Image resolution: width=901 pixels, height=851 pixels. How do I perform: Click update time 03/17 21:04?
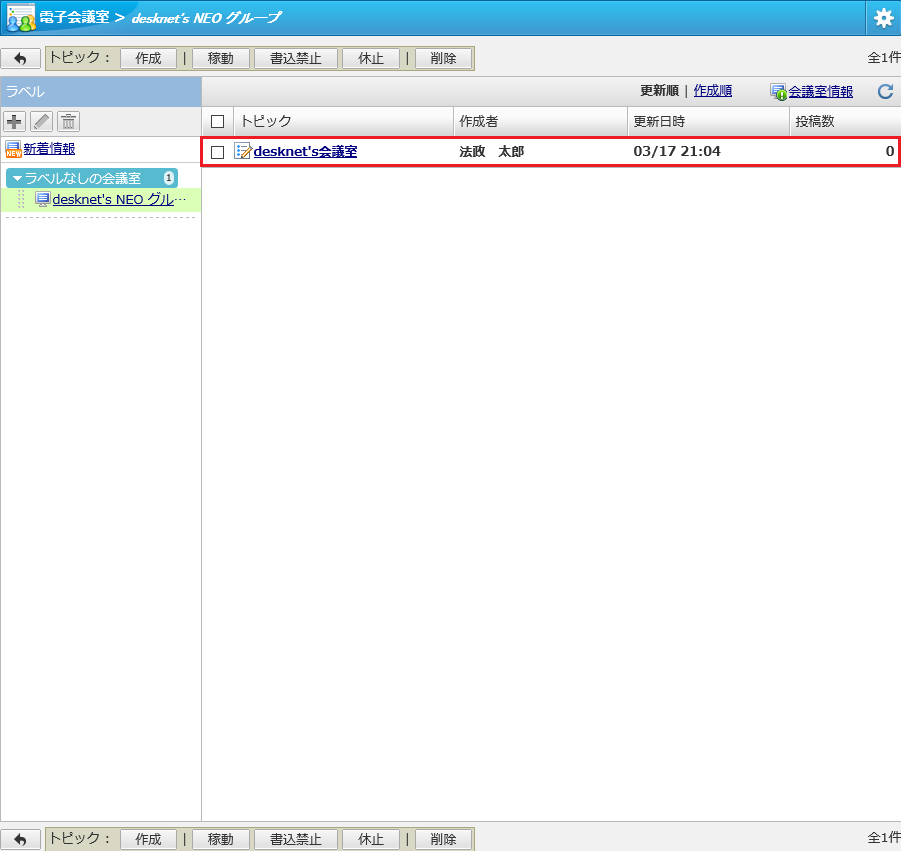click(677, 152)
